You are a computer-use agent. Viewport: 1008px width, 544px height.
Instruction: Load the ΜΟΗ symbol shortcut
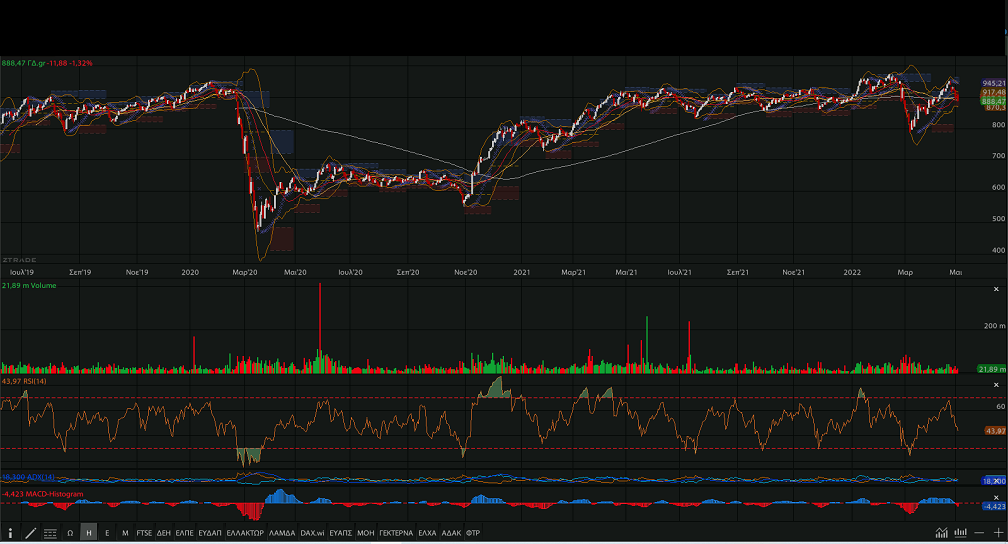[x=366, y=533]
